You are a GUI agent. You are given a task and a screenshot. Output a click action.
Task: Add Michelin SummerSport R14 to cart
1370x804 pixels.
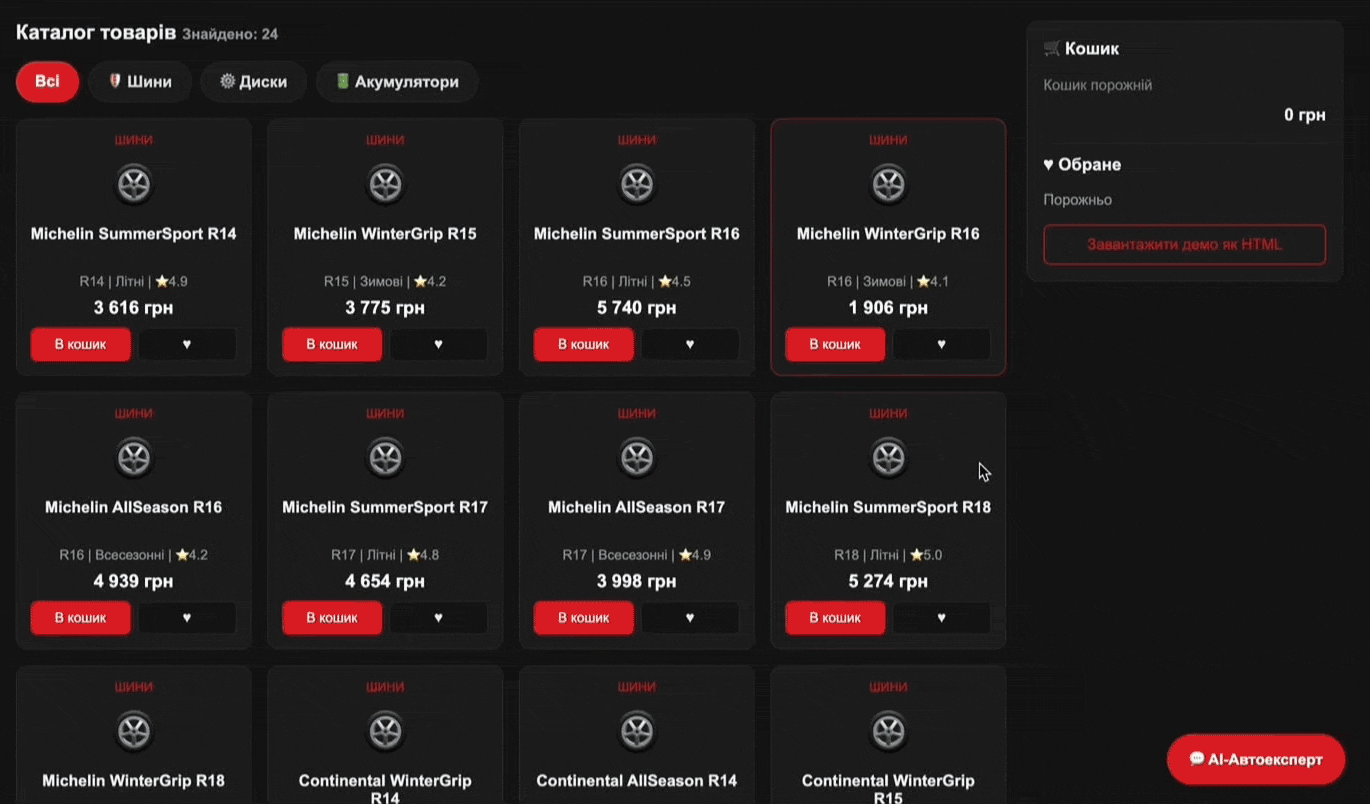click(80, 344)
